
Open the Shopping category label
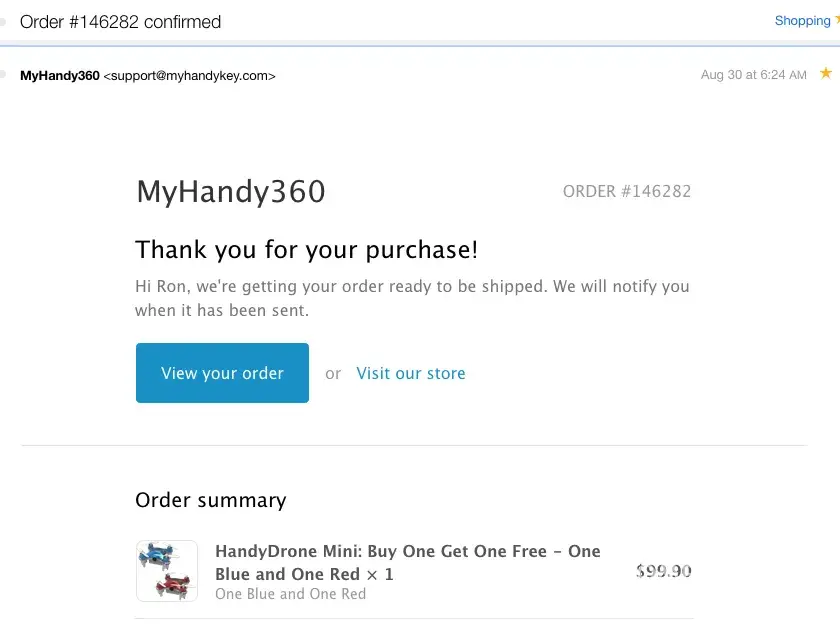click(x=802, y=20)
